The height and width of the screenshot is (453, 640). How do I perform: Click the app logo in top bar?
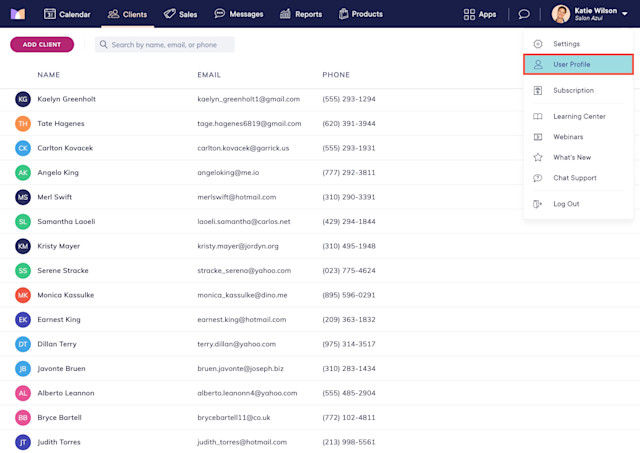click(18, 14)
